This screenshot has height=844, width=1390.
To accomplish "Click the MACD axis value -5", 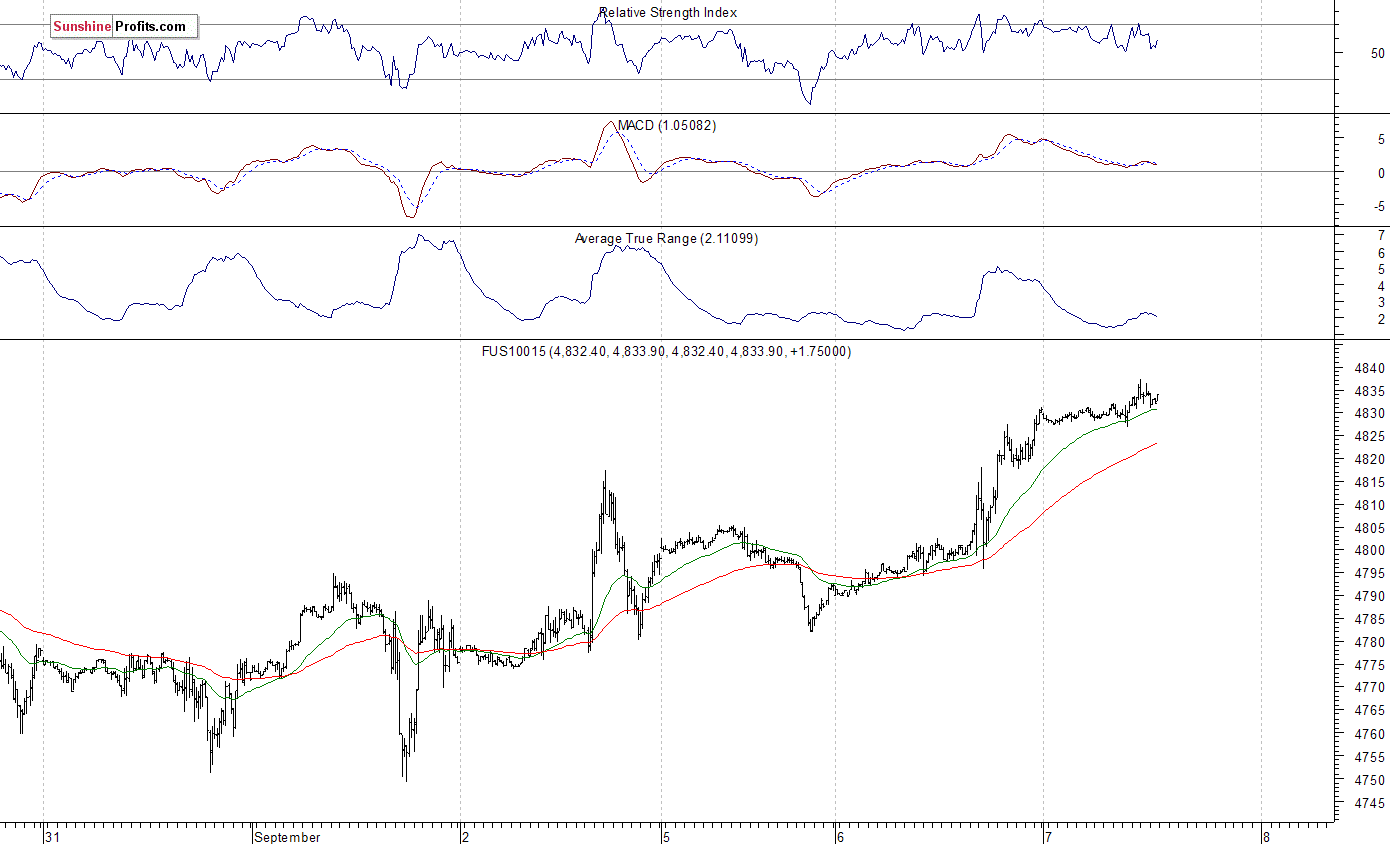I will 1379,208.
